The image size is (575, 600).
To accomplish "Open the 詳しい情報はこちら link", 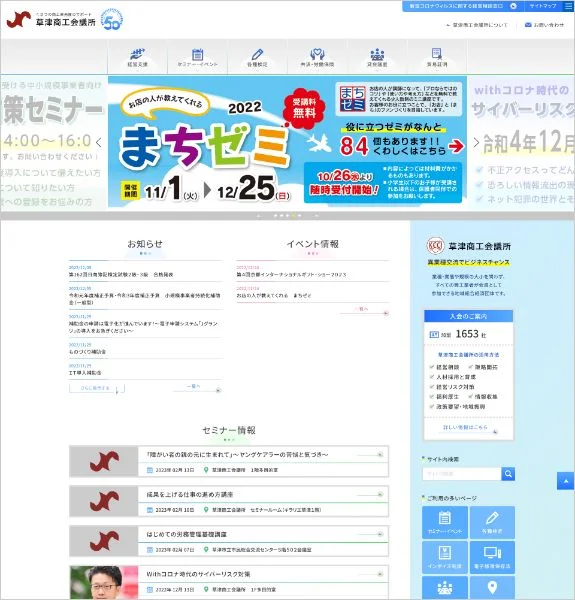I will [x=468, y=428].
